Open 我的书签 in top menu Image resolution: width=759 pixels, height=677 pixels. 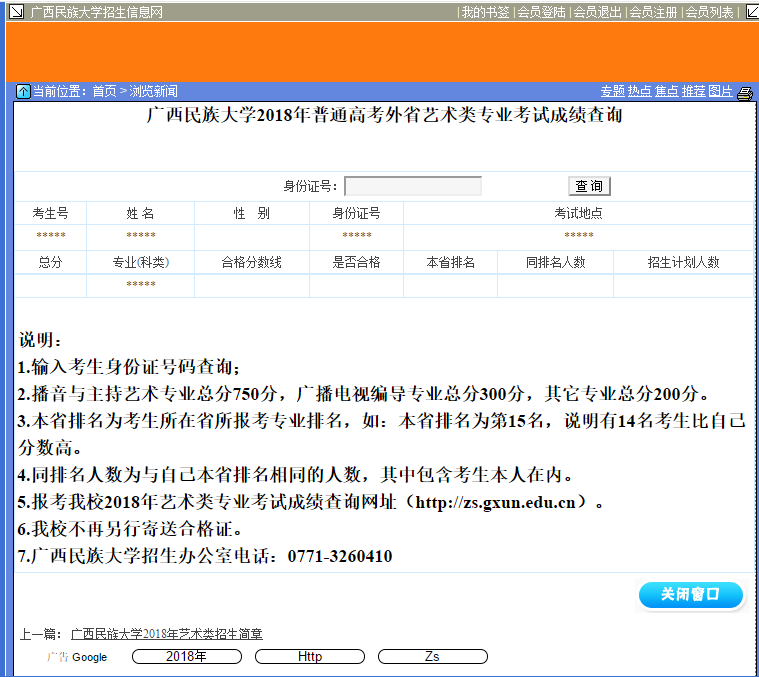(x=485, y=12)
